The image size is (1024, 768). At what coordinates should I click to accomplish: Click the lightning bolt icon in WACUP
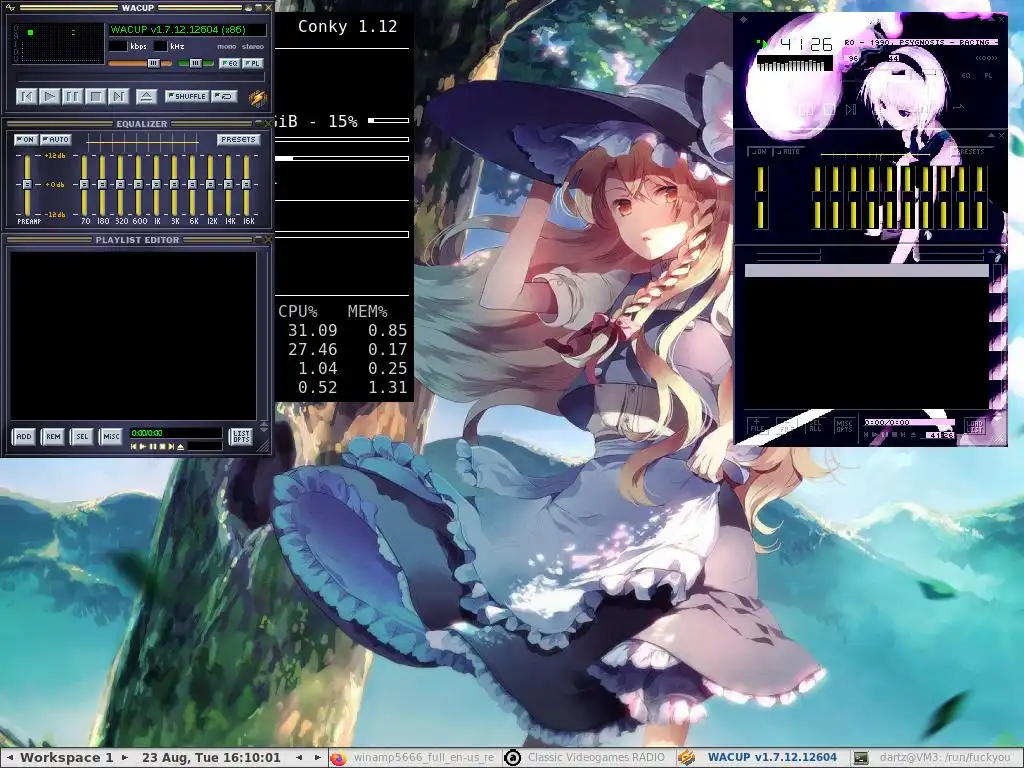[x=257, y=97]
